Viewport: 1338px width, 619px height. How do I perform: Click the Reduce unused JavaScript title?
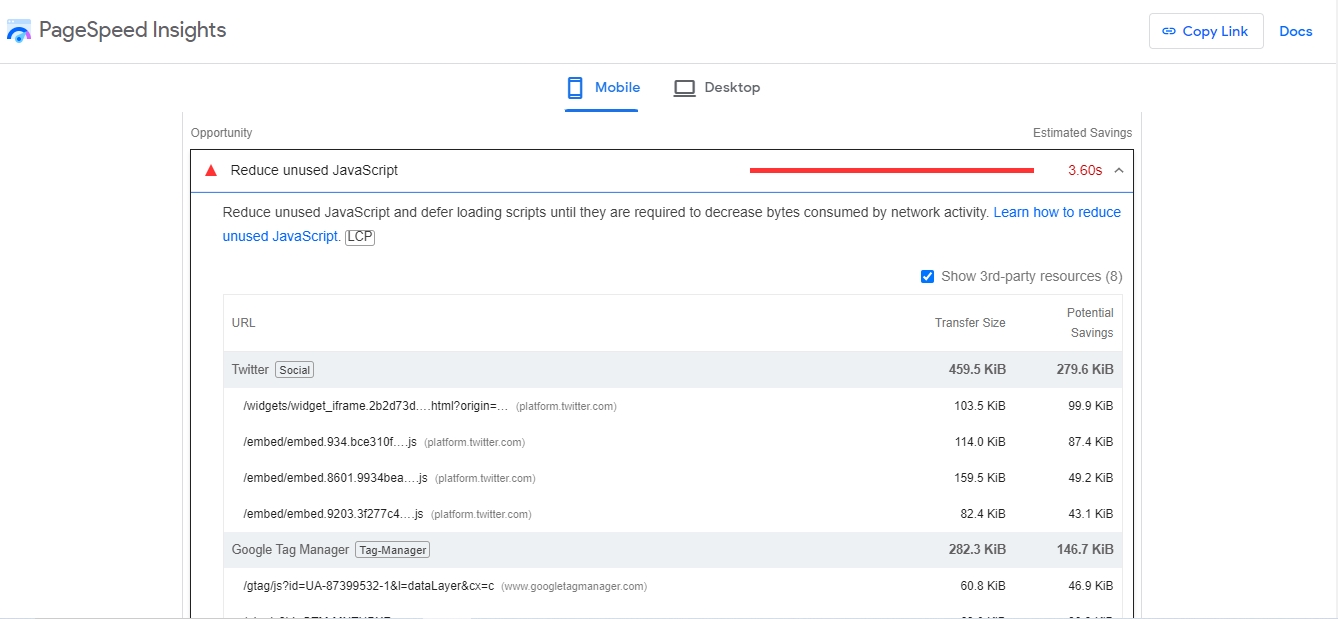point(314,171)
